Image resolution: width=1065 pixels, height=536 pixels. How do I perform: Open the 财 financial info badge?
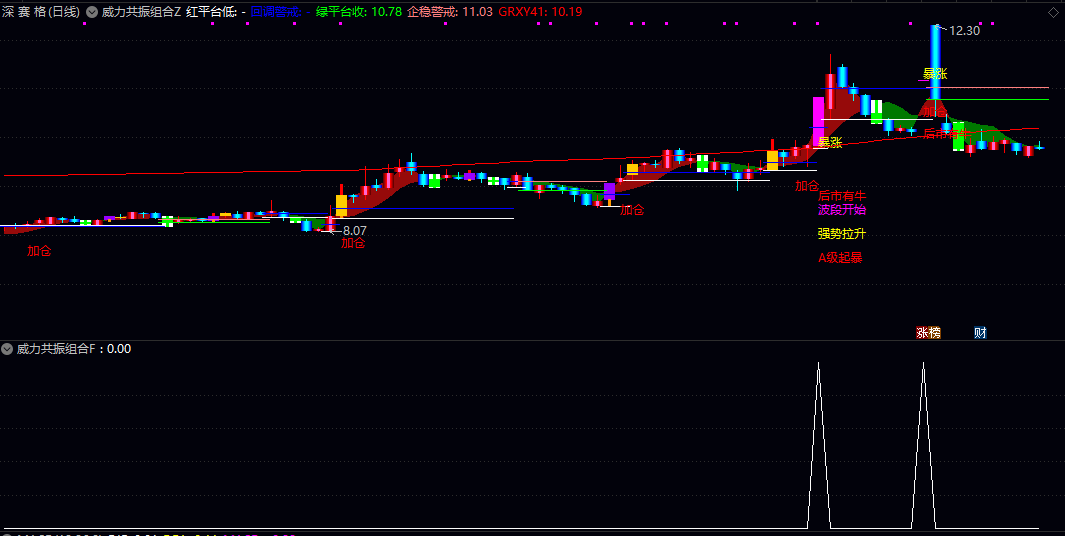pos(979,333)
